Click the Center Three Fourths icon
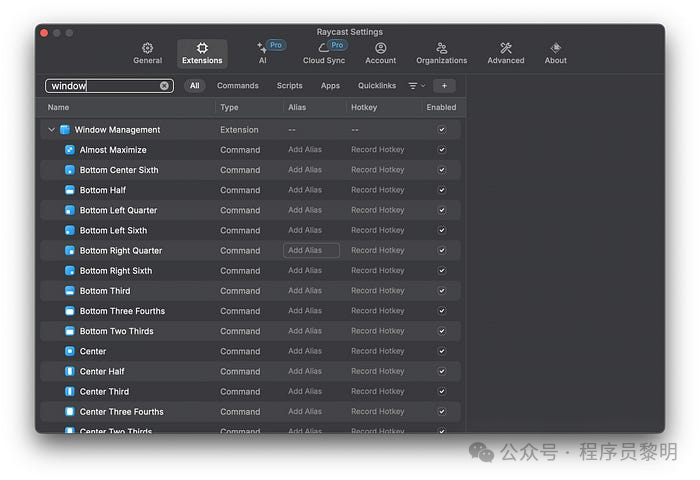 pos(70,412)
